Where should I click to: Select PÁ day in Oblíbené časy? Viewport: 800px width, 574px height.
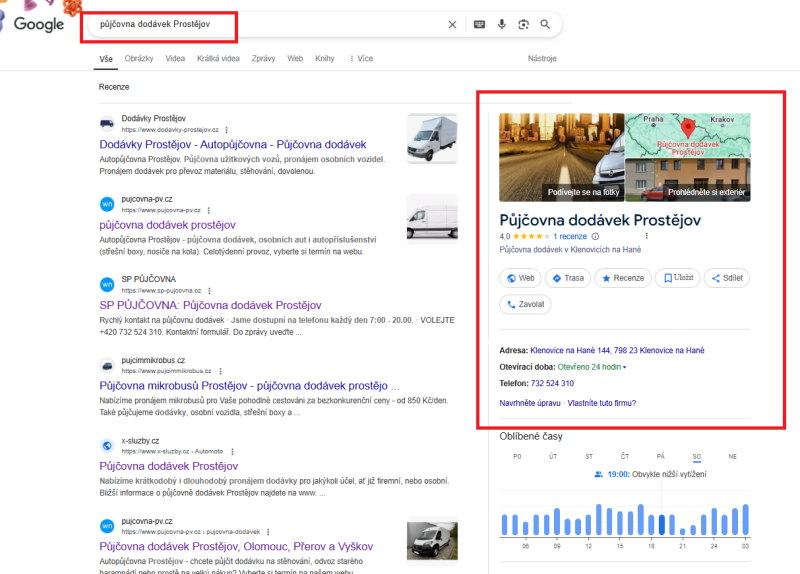(x=661, y=457)
